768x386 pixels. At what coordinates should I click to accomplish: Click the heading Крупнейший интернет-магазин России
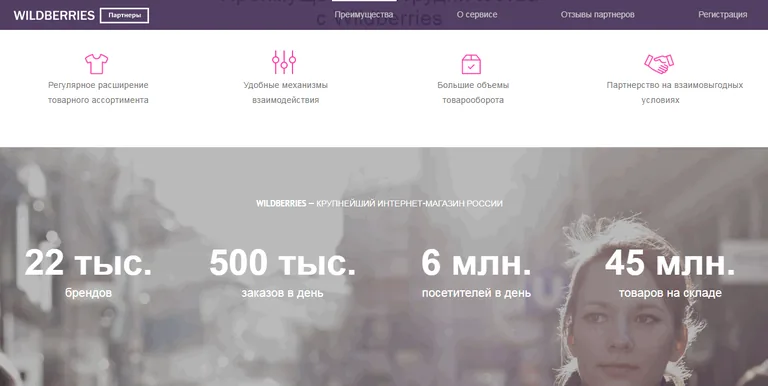click(379, 203)
